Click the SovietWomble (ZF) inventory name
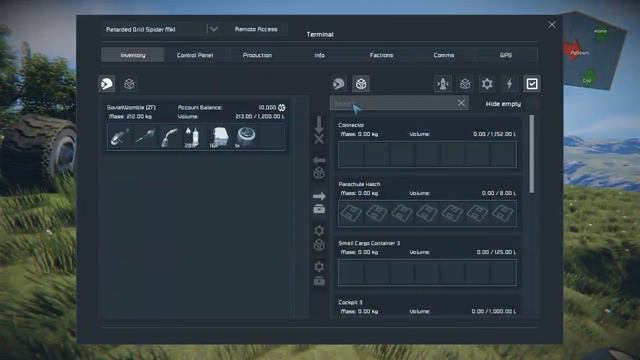Viewport: 640px width, 360px height. [131, 107]
